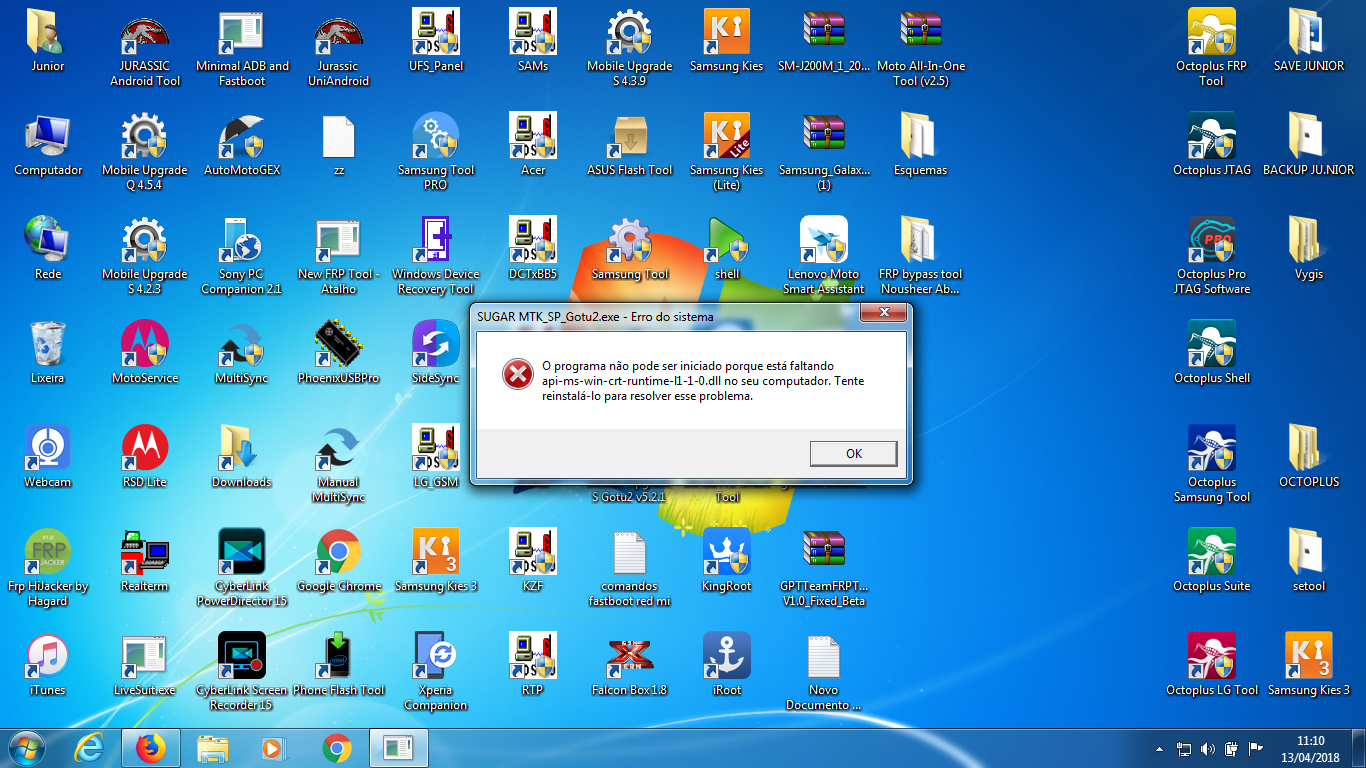This screenshot has width=1366, height=768.
Task: Launch iTunes desktop shortcut
Action: click(x=48, y=665)
